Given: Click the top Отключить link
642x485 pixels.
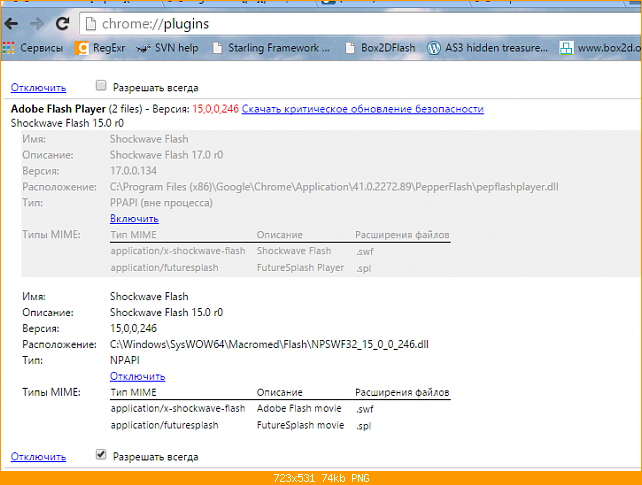Looking at the screenshot, I should 38,88.
